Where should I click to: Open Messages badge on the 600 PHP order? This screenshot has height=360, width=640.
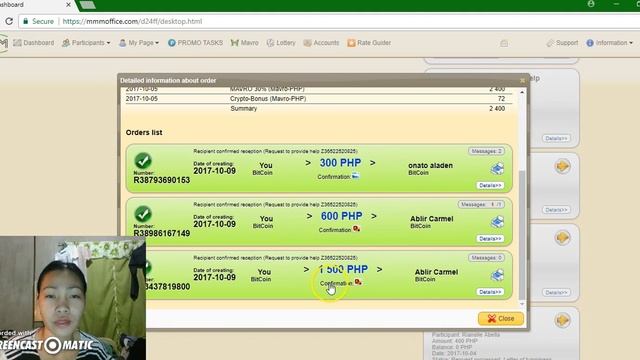click(x=481, y=204)
